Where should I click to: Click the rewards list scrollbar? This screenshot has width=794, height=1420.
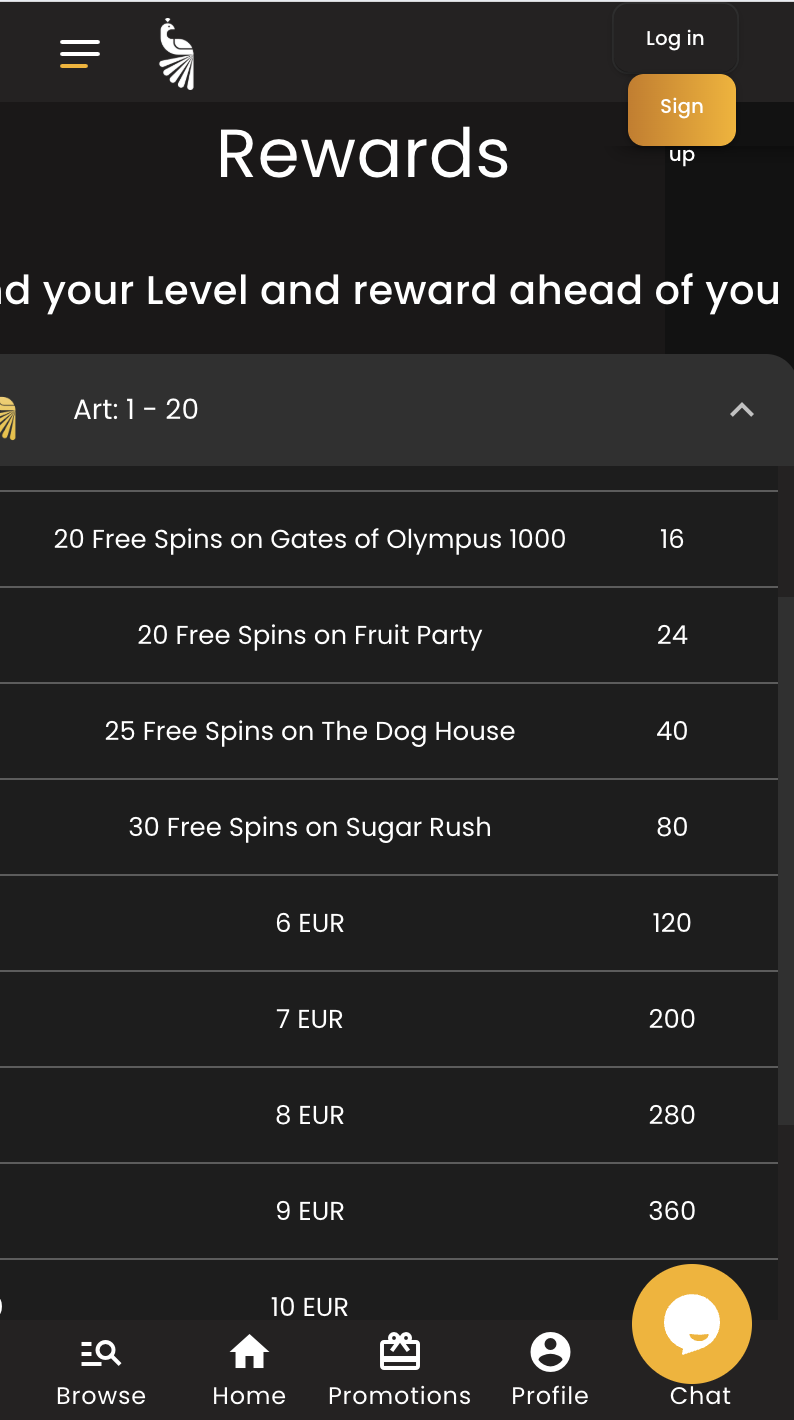(x=786, y=860)
